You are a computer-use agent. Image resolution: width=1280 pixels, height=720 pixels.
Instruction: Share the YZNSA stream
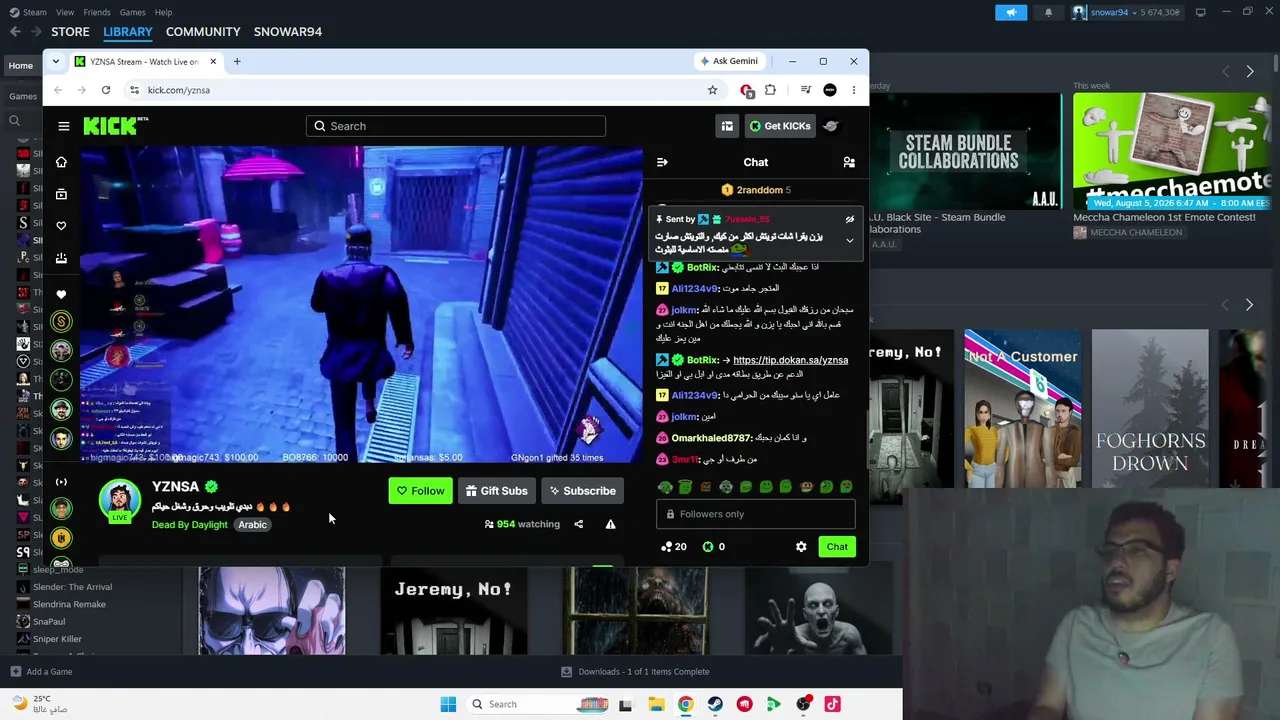coord(578,524)
